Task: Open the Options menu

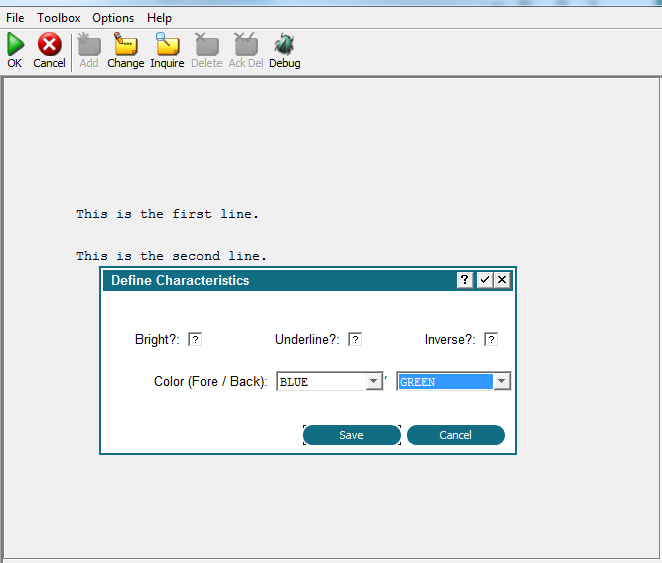Action: pyautogui.click(x=113, y=18)
